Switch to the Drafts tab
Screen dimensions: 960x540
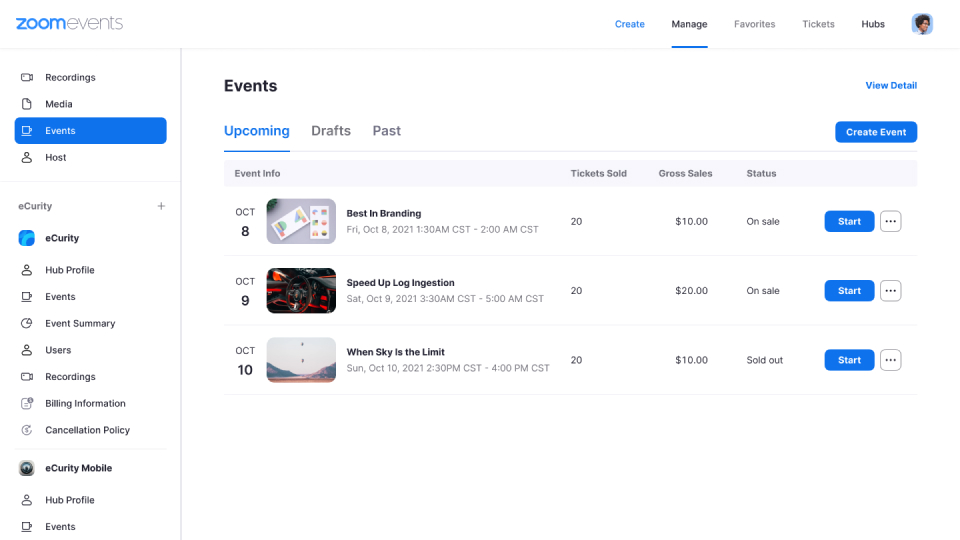pos(331,131)
